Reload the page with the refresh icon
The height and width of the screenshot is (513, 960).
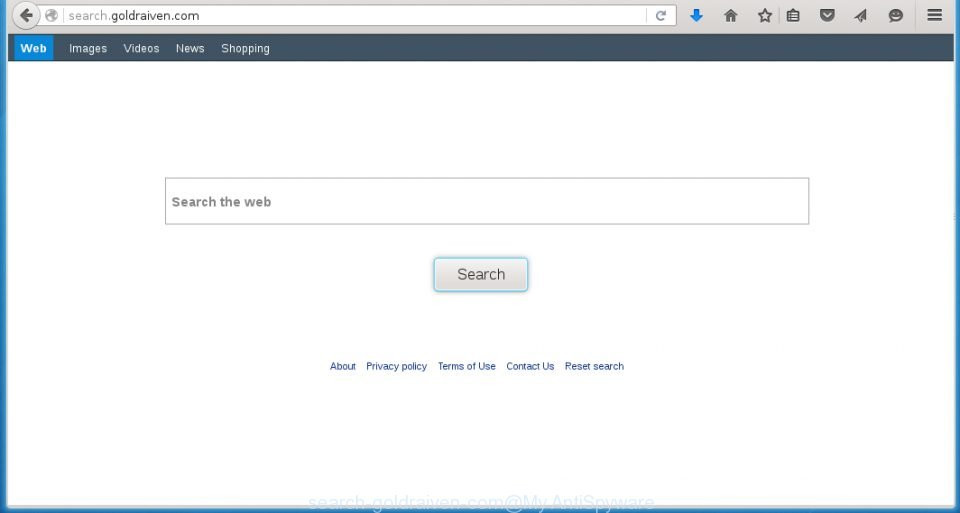coord(661,15)
